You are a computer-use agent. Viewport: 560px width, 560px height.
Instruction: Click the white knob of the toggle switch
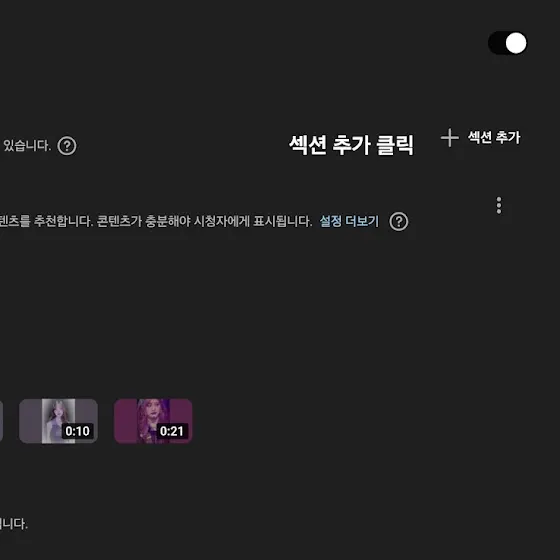[x=516, y=43]
